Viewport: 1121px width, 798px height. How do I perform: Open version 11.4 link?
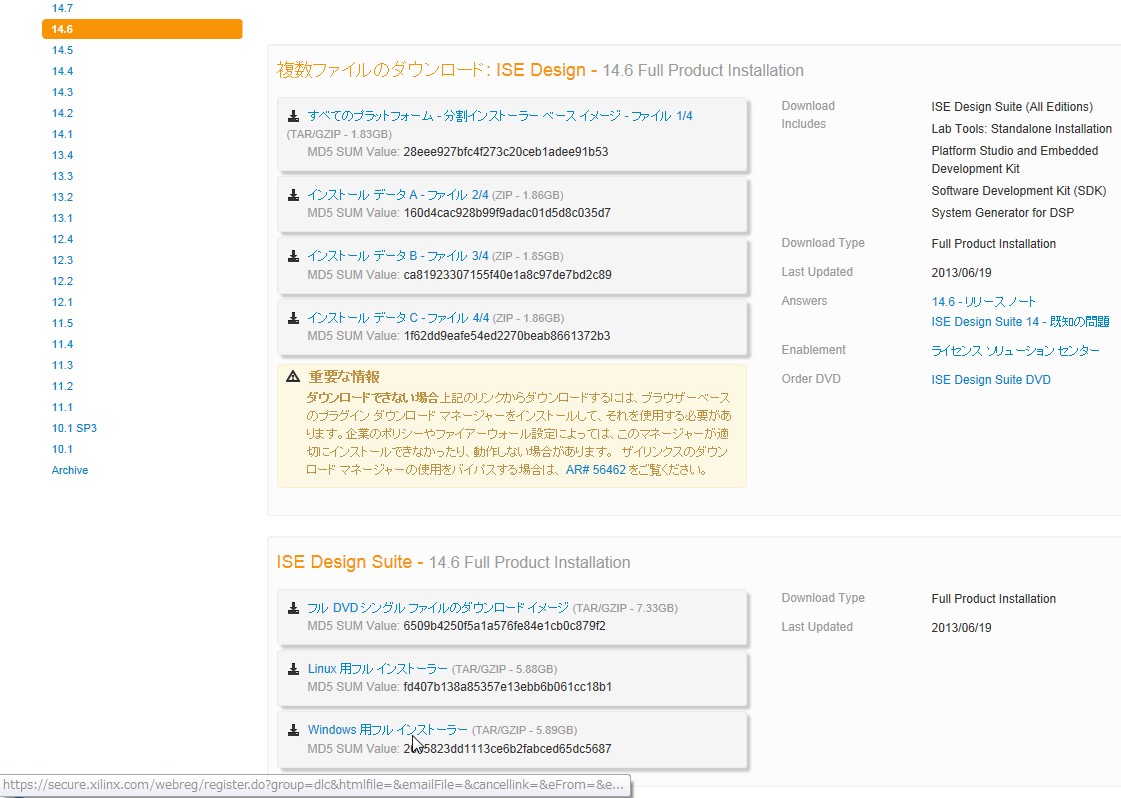coord(62,344)
